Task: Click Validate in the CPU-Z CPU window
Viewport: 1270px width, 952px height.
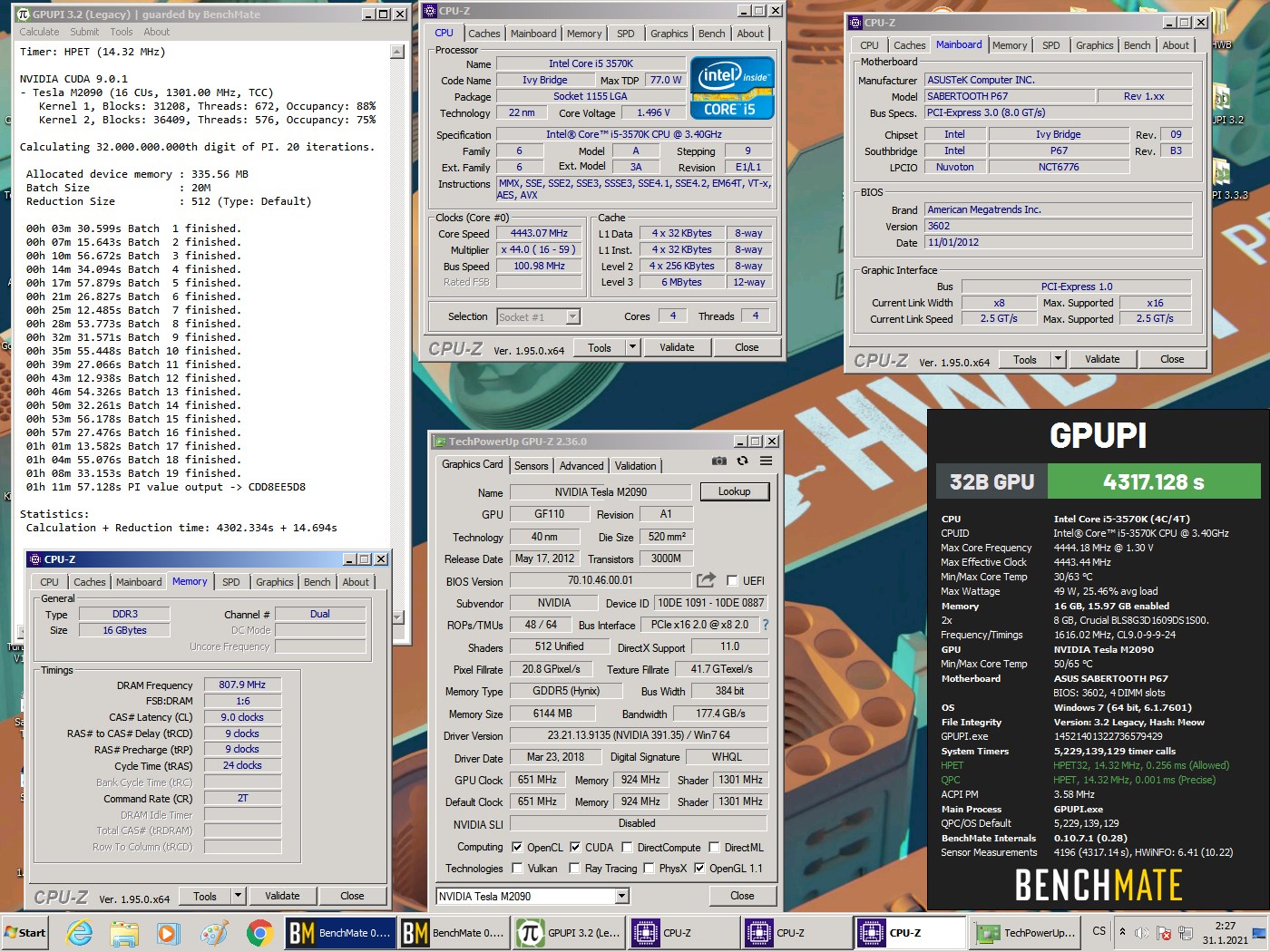Action: pos(677,347)
